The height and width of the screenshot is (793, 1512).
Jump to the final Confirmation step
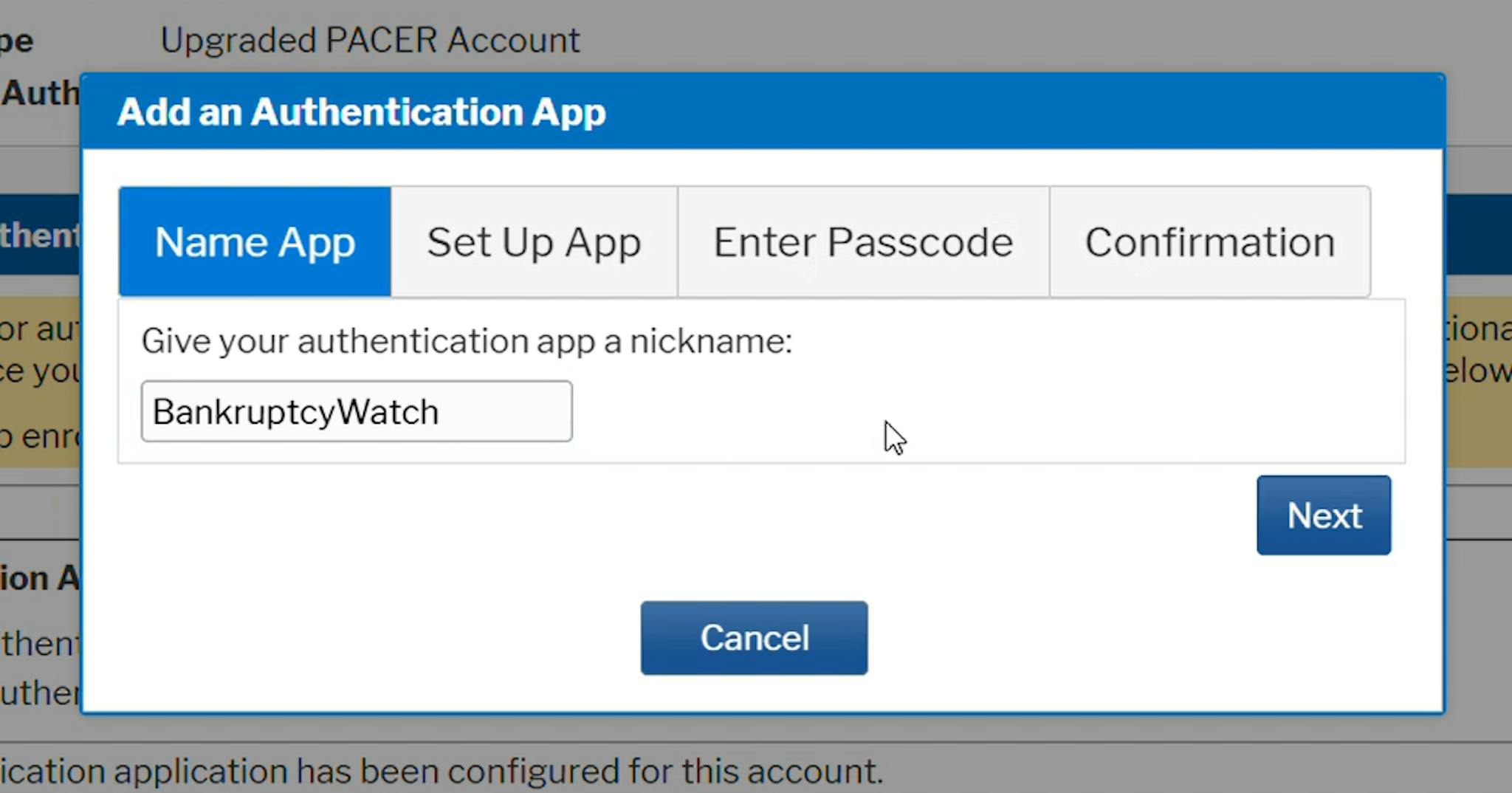1209,241
